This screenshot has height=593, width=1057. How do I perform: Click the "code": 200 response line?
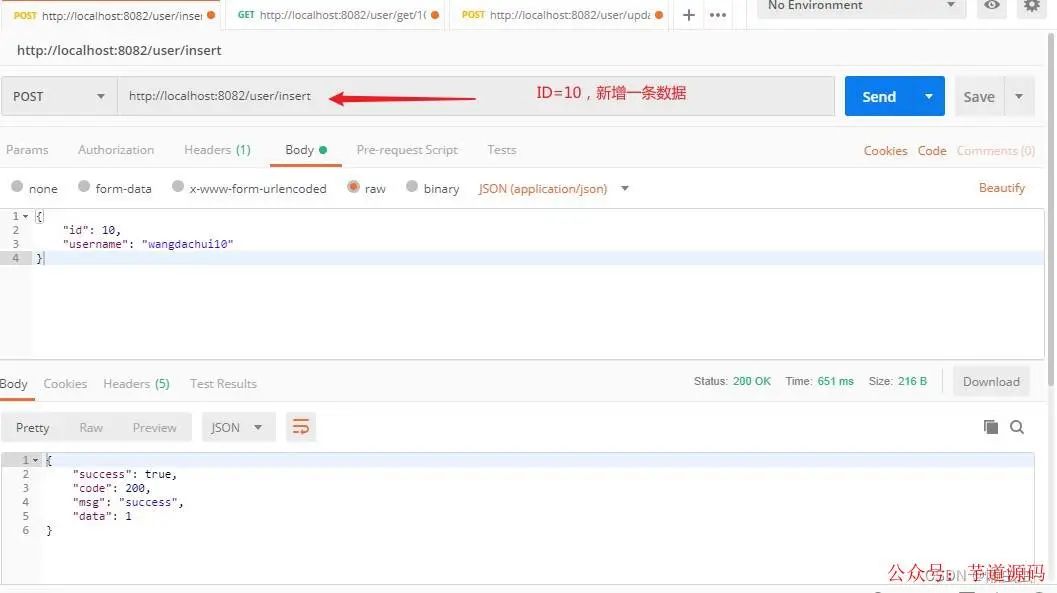[111, 488]
